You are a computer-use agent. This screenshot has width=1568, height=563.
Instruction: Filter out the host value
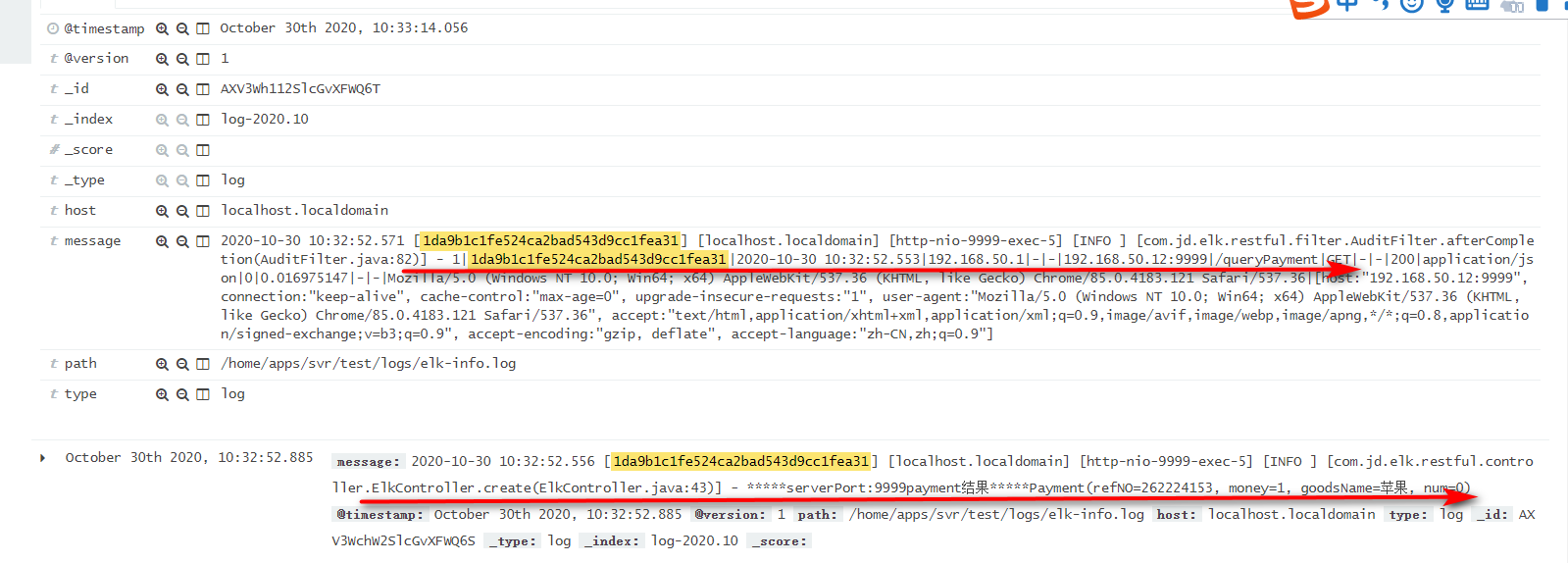[182, 211]
